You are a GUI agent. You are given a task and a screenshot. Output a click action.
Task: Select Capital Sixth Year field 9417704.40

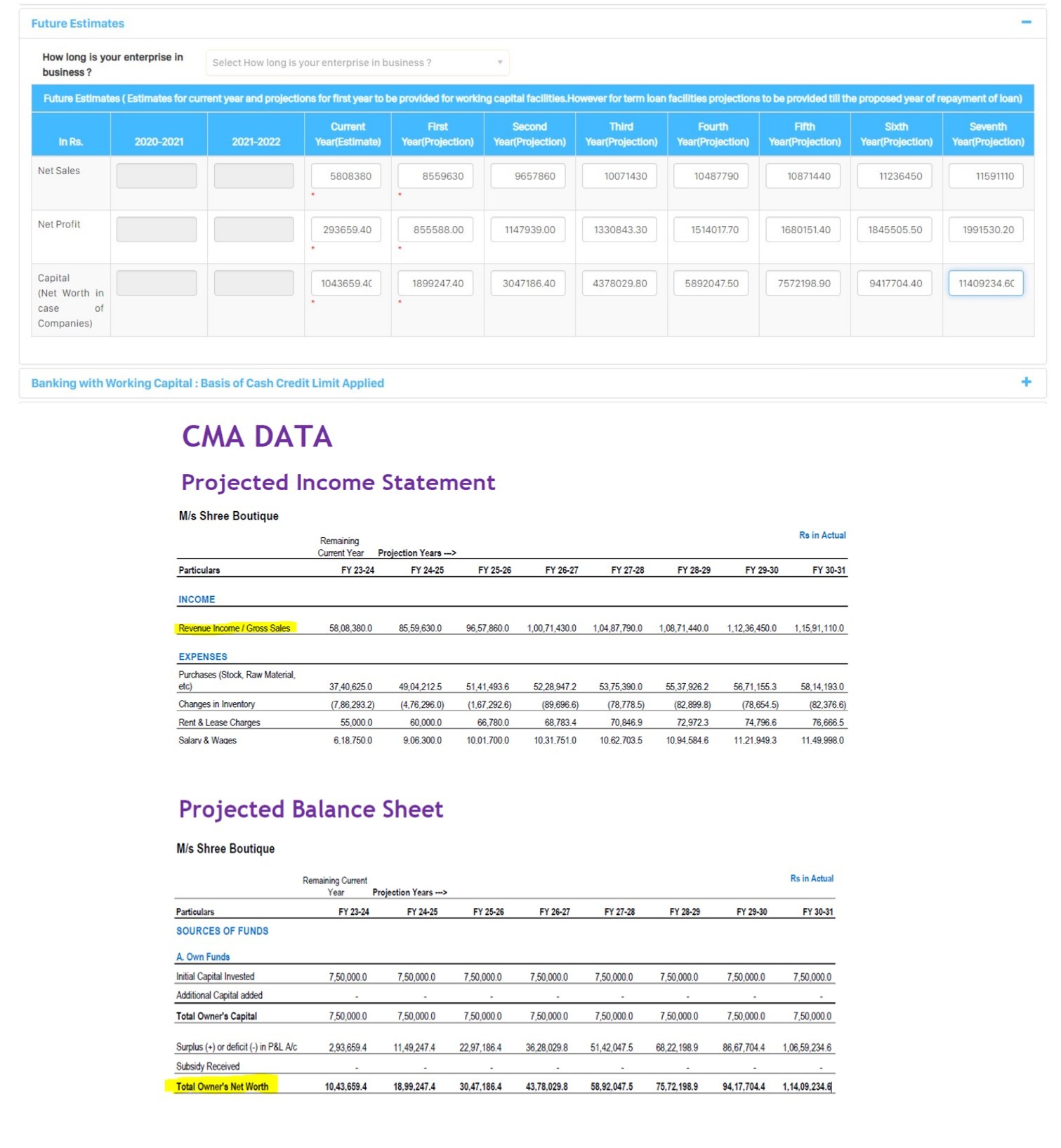(895, 284)
